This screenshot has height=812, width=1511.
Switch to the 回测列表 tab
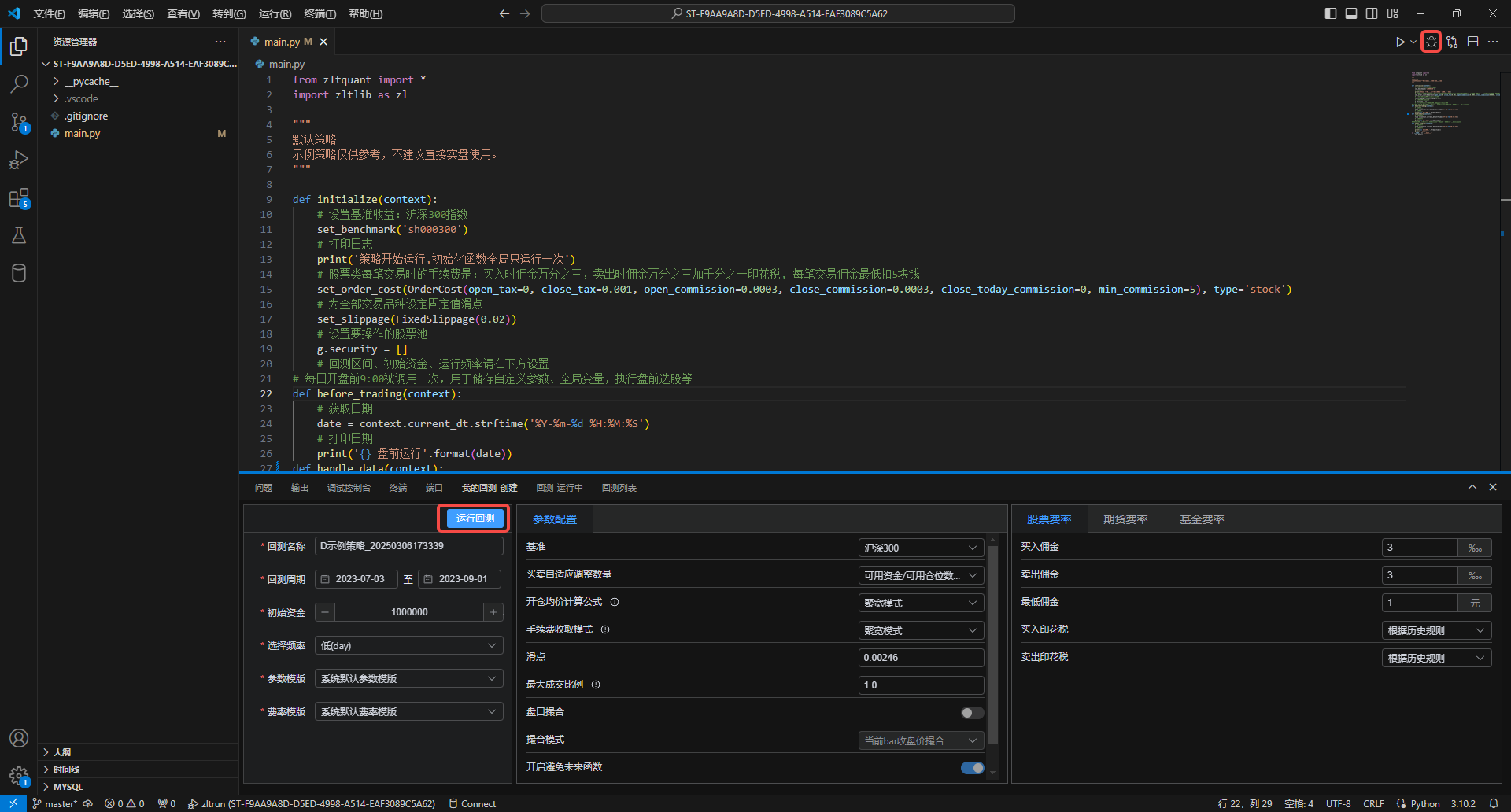[619, 488]
